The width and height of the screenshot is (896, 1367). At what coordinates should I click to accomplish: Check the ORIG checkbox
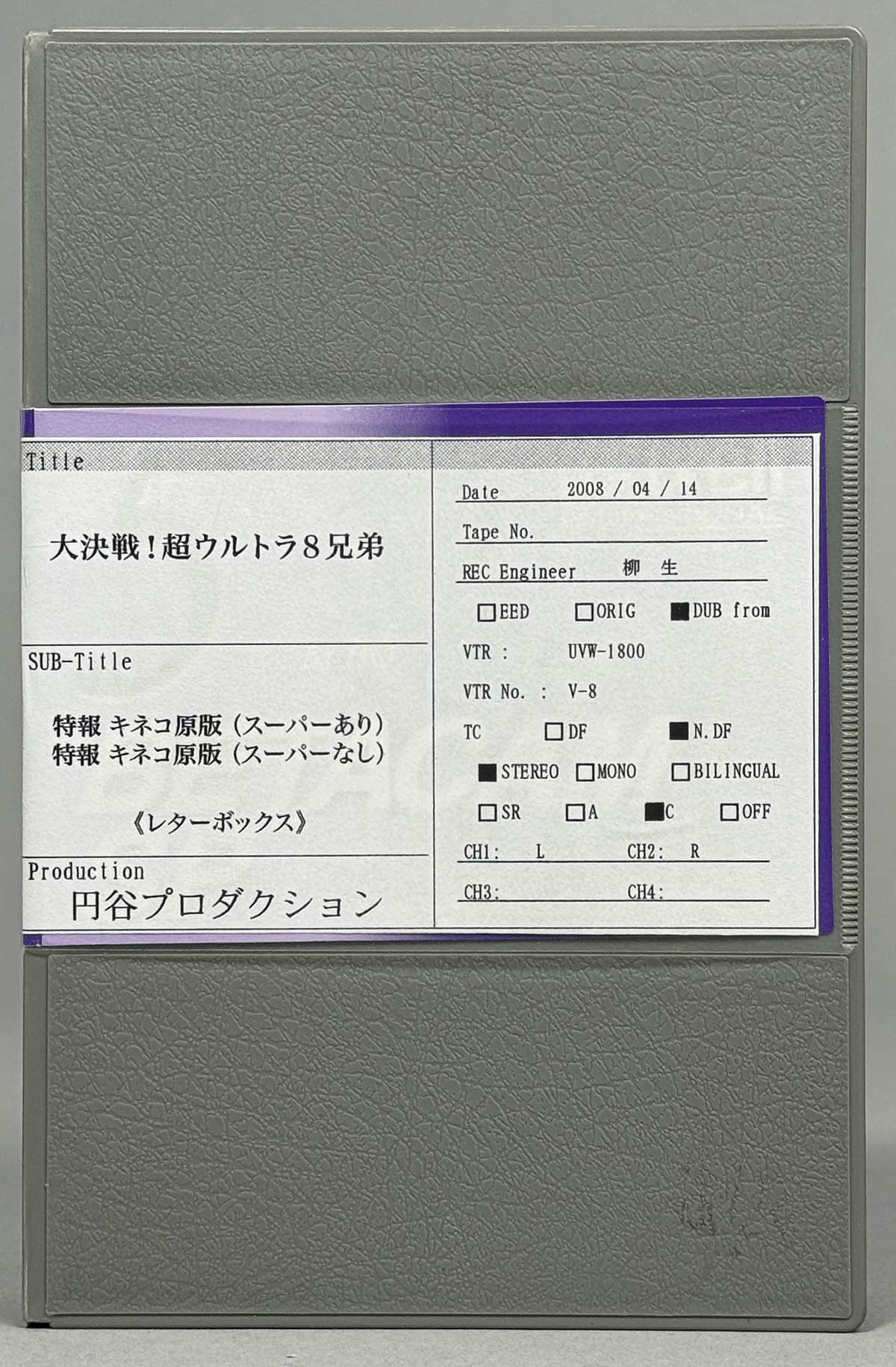pyautogui.click(x=584, y=612)
